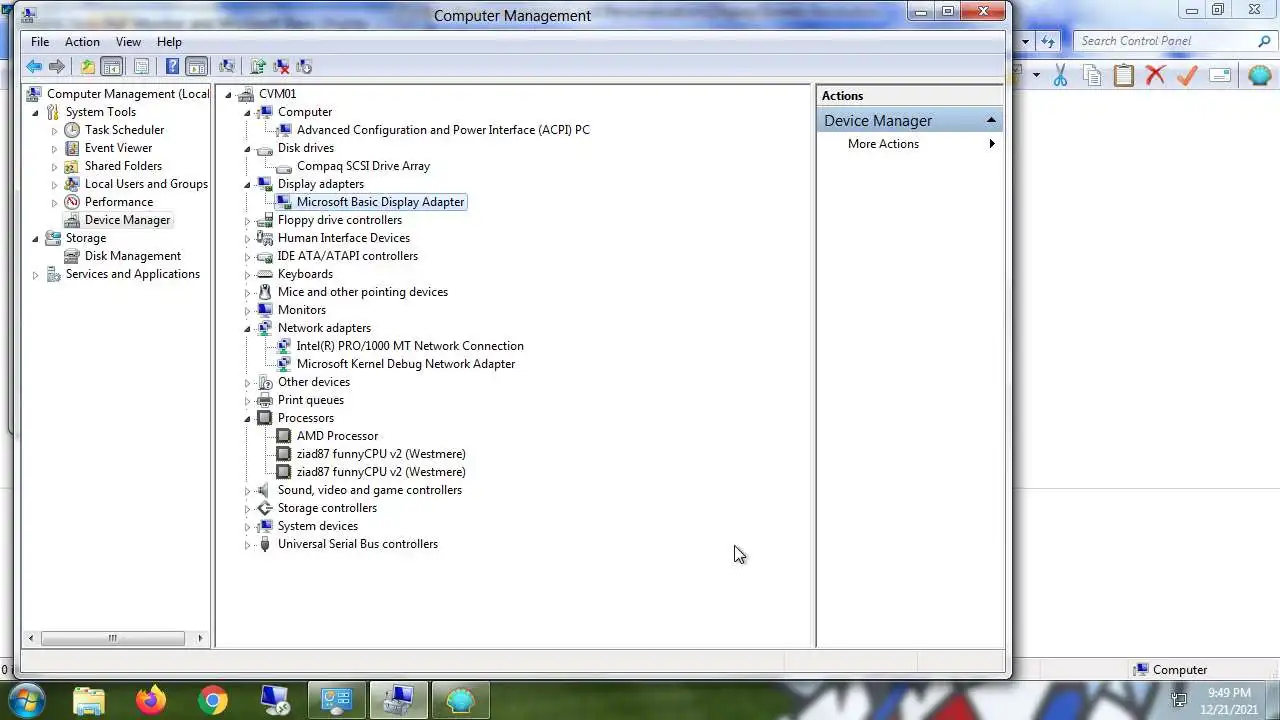
Task: Expand the Floppy drive controllers category
Action: [248, 220]
